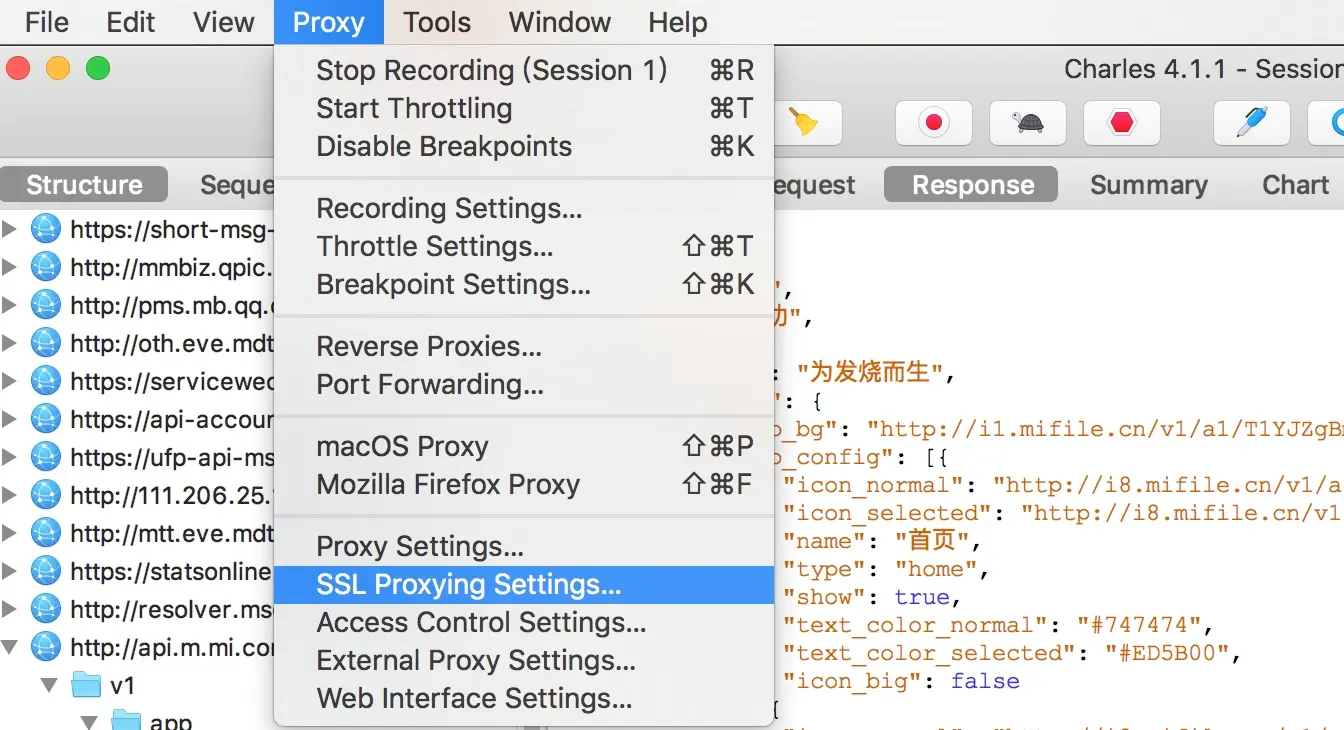The width and height of the screenshot is (1344, 730).
Task: Click the blue pen compose icon
Action: click(x=1251, y=123)
